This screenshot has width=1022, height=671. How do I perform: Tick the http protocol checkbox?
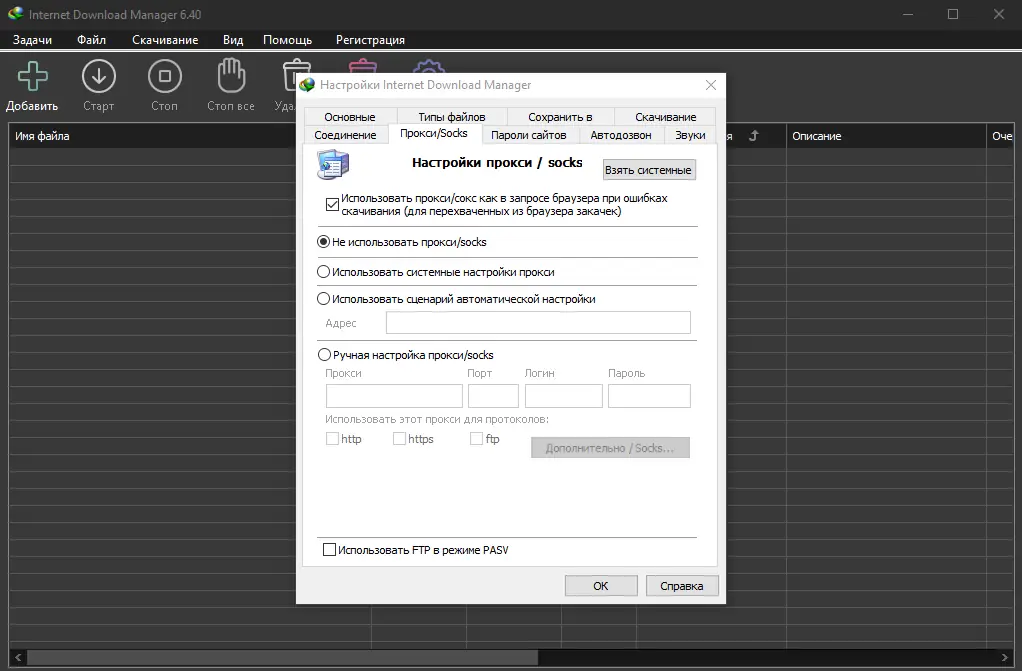(x=332, y=439)
